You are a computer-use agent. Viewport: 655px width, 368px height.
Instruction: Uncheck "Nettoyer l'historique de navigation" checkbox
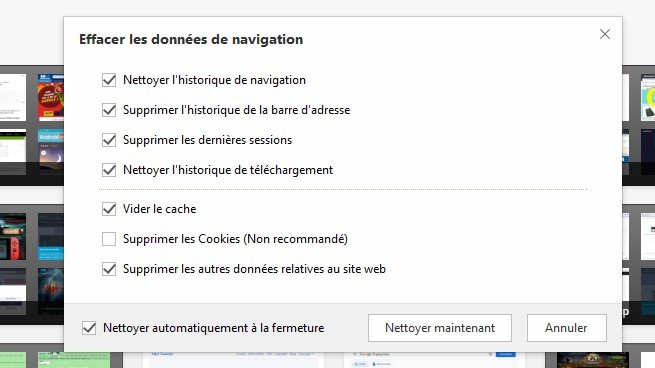tap(109, 80)
